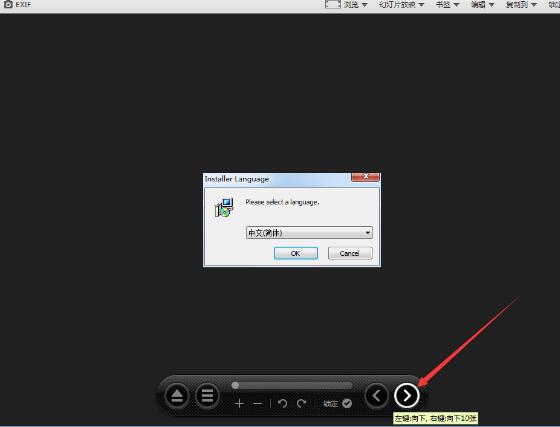This screenshot has width=560, height=427.
Task: Click the eject/open file round button
Action: [x=177, y=396]
